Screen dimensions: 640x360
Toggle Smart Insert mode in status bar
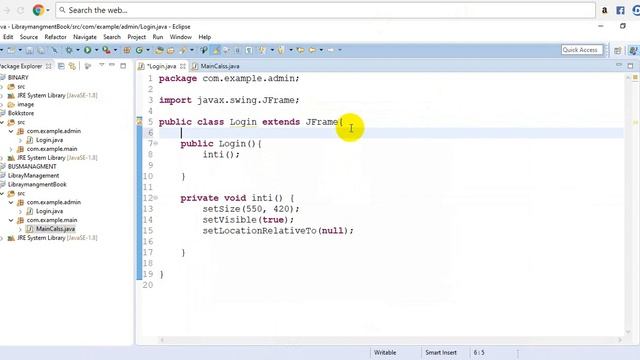click(x=441, y=352)
